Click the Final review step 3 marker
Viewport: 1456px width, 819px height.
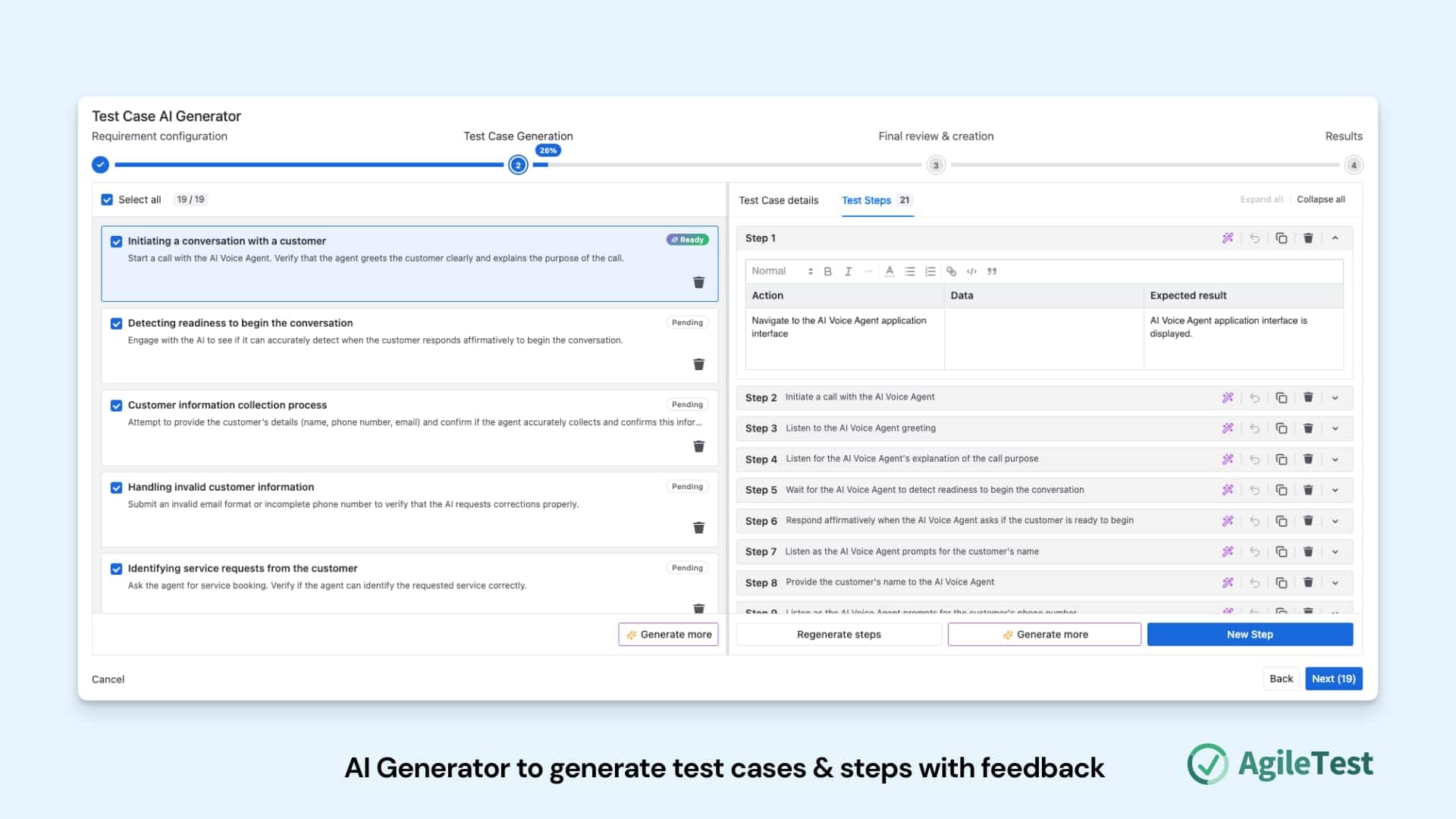tap(936, 165)
